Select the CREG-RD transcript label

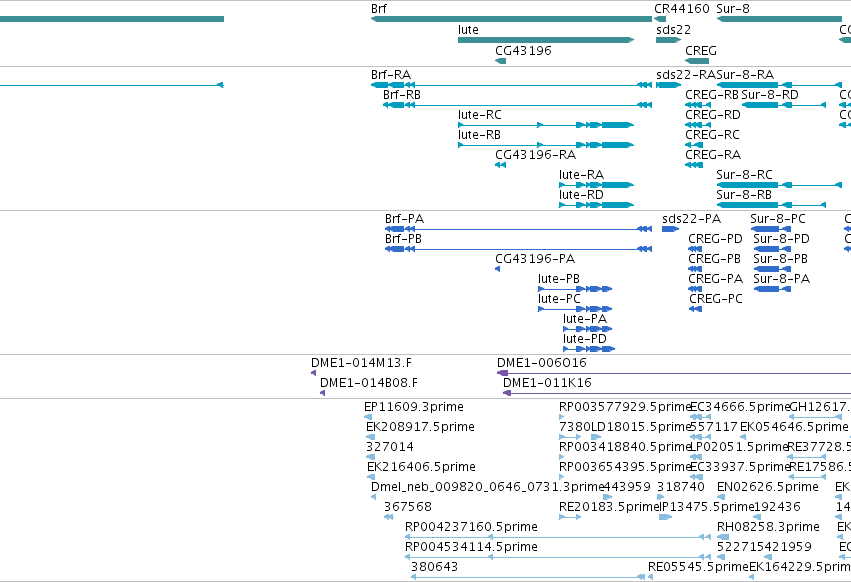tap(713, 115)
